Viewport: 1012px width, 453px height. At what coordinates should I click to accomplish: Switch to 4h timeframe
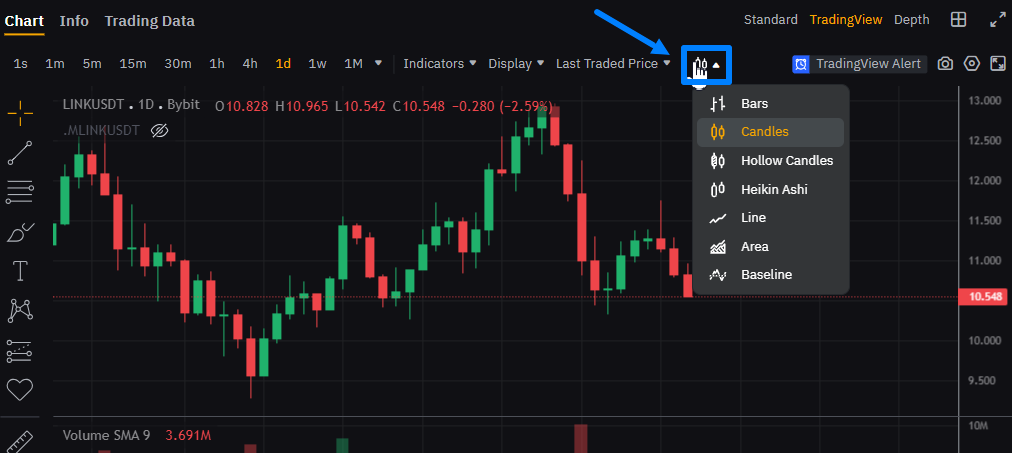(x=250, y=64)
